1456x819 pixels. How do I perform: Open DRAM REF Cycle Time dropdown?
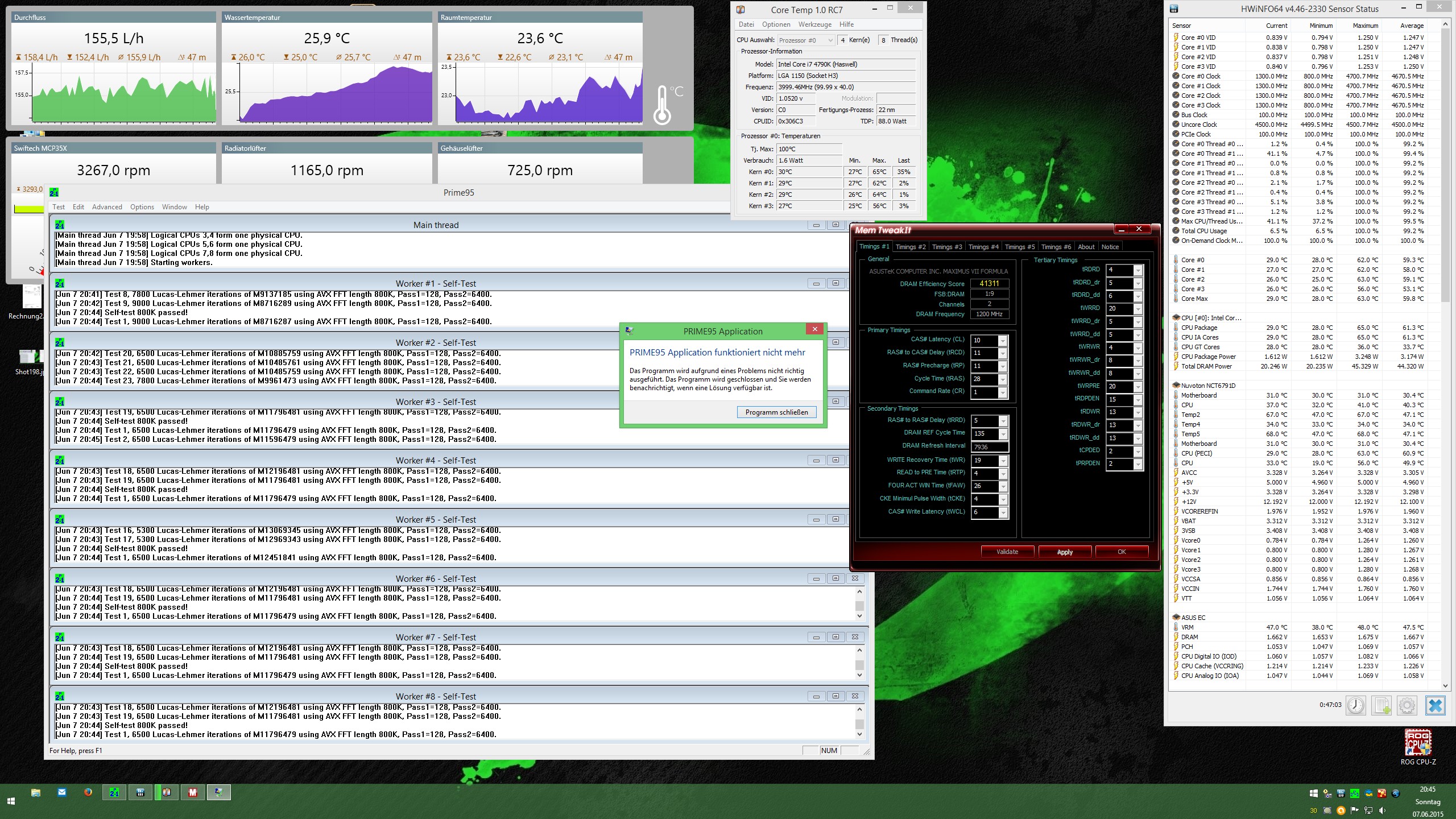pyautogui.click(x=1003, y=434)
